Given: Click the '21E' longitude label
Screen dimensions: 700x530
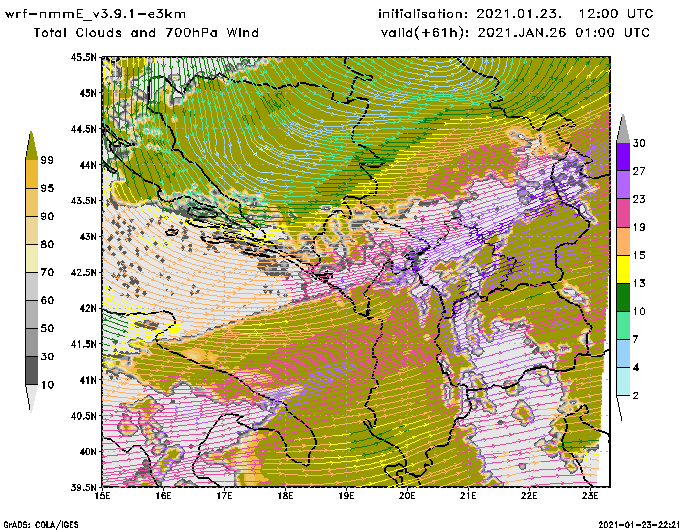Looking at the screenshot, I should pos(468,496).
